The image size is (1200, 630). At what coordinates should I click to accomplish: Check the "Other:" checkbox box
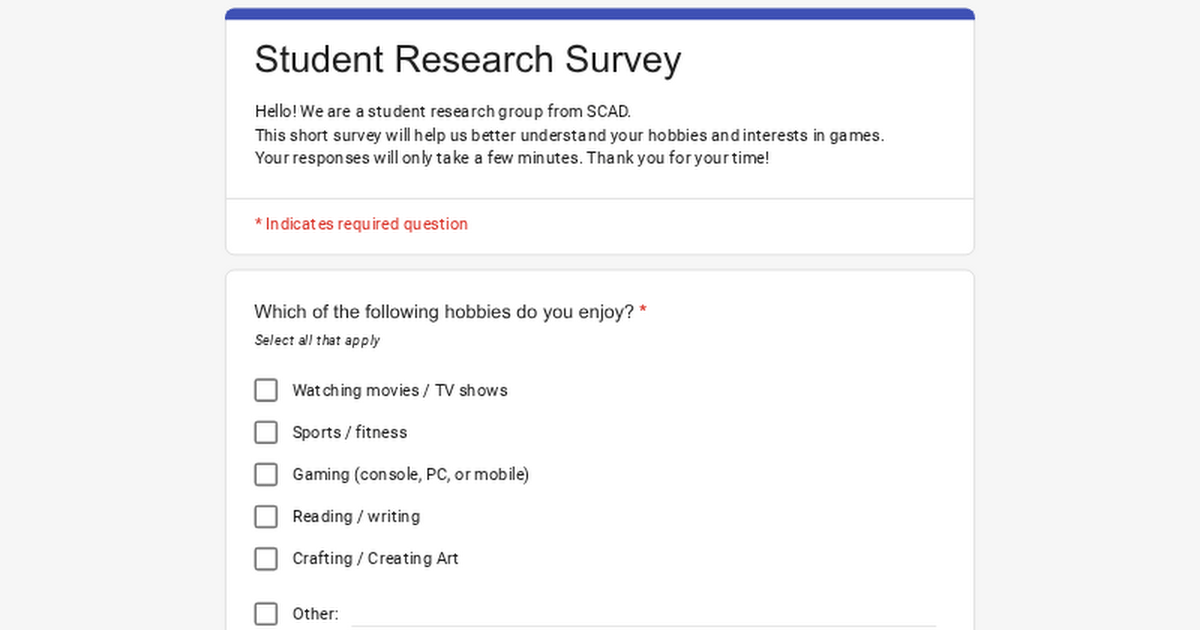click(266, 613)
